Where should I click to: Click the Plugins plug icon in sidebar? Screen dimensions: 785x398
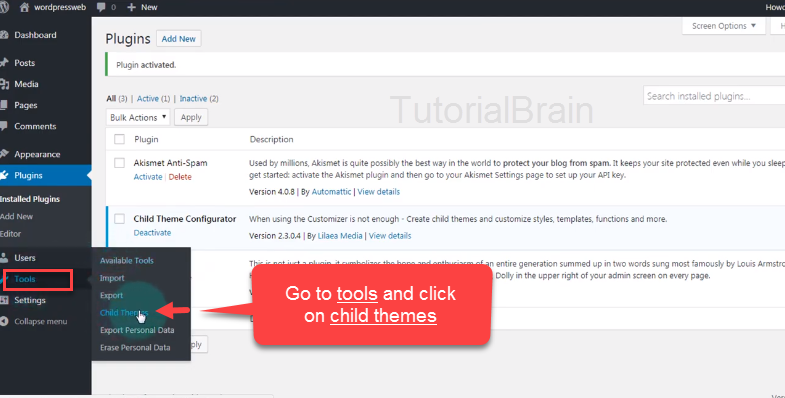point(4,175)
